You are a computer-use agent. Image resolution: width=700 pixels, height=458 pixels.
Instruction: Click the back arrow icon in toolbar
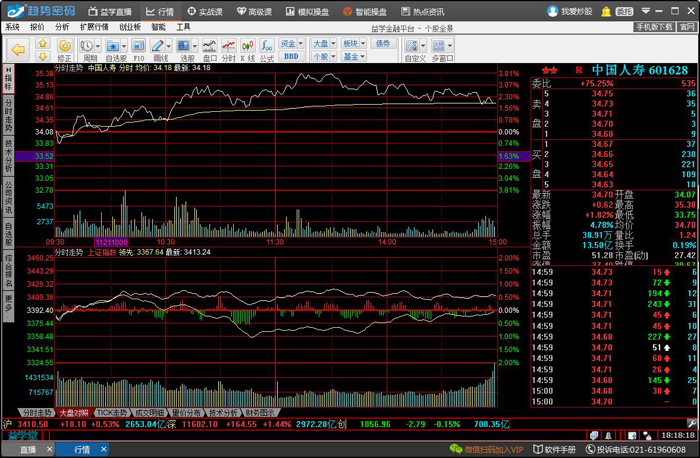pos(17,46)
